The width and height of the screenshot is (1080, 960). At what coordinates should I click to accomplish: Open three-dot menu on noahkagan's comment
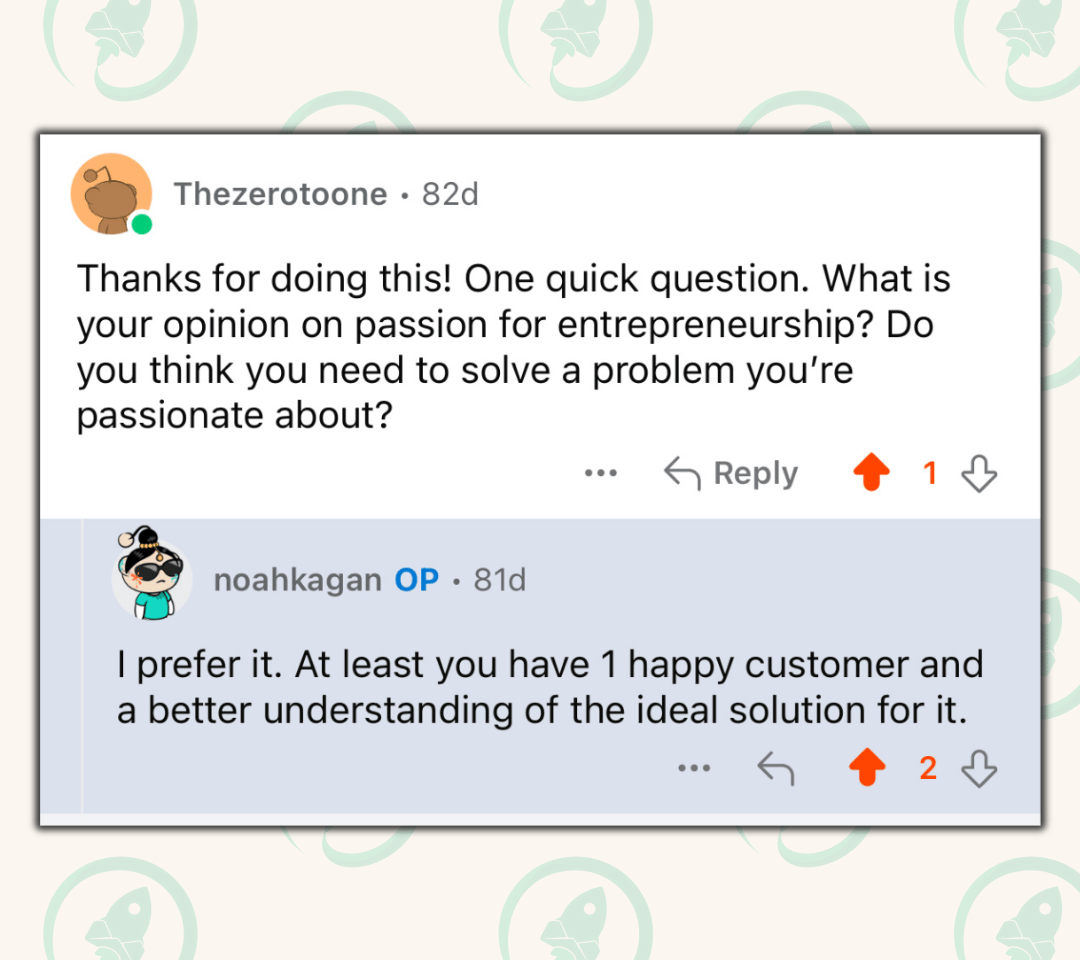694,767
